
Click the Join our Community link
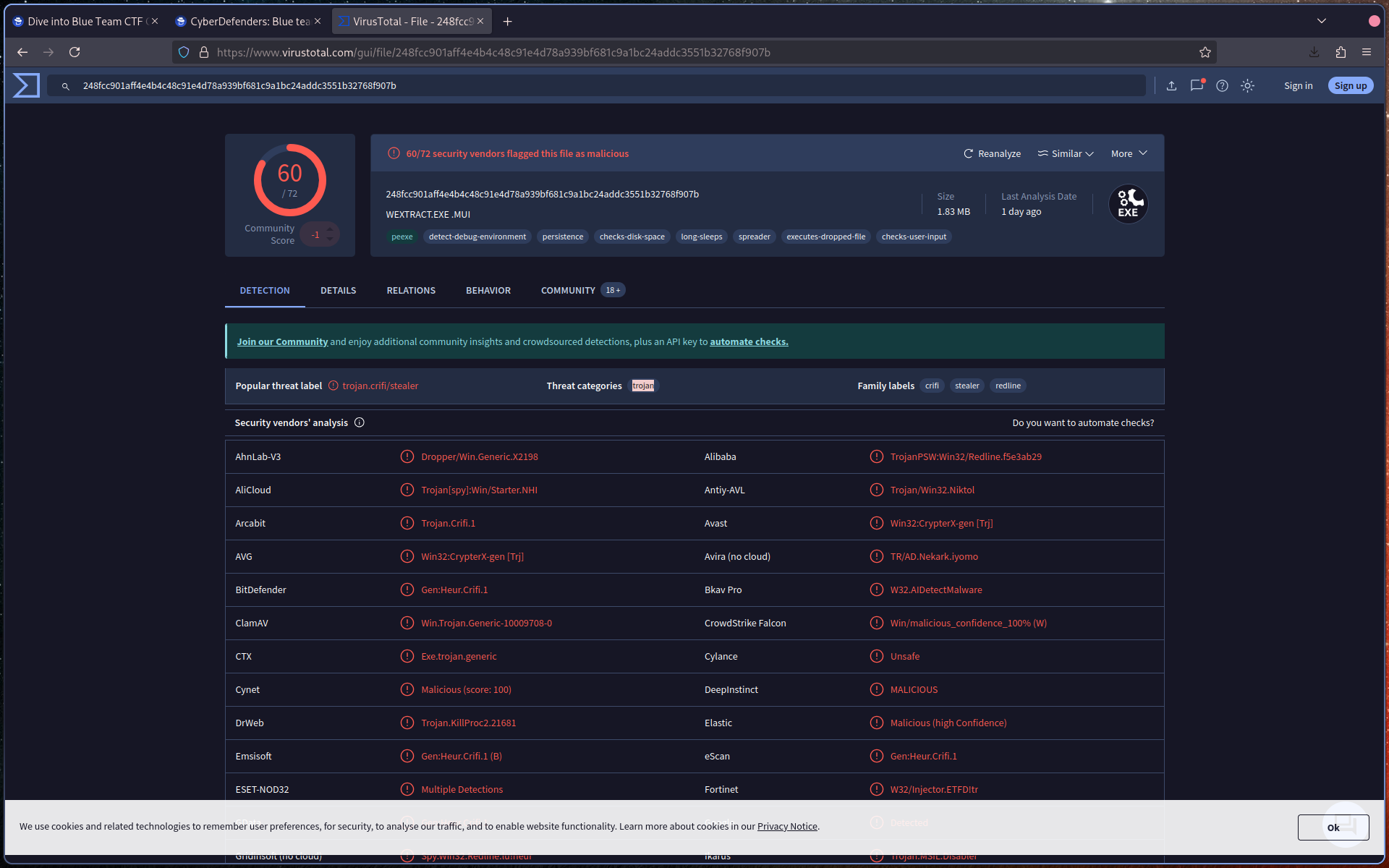click(x=282, y=341)
